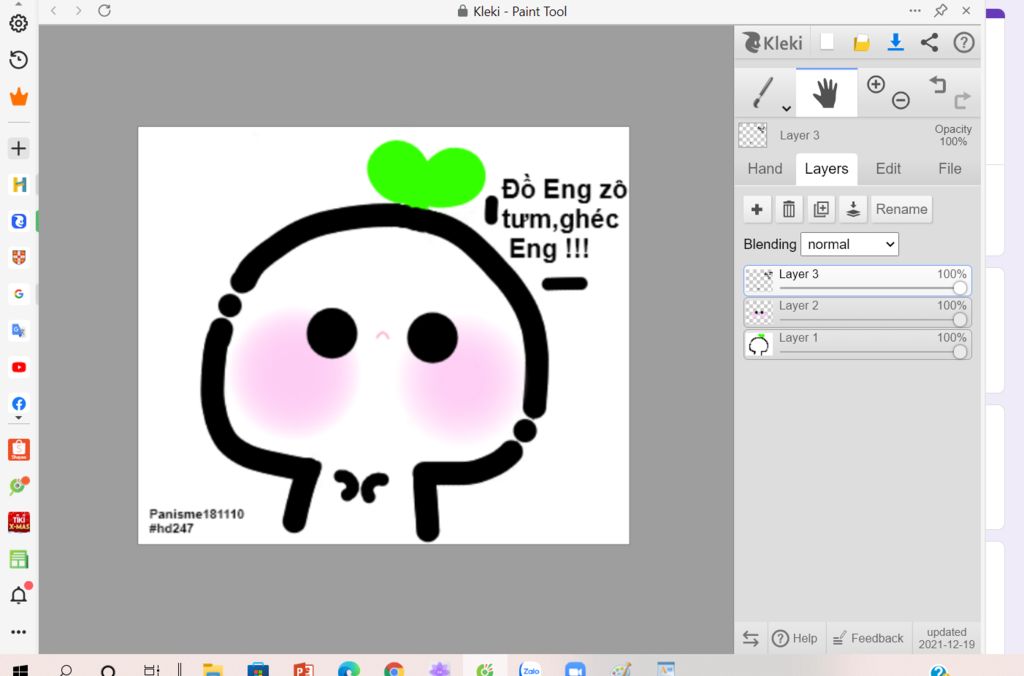Open Zalo from the taskbar
This screenshot has height=676, width=1024.
[530, 670]
